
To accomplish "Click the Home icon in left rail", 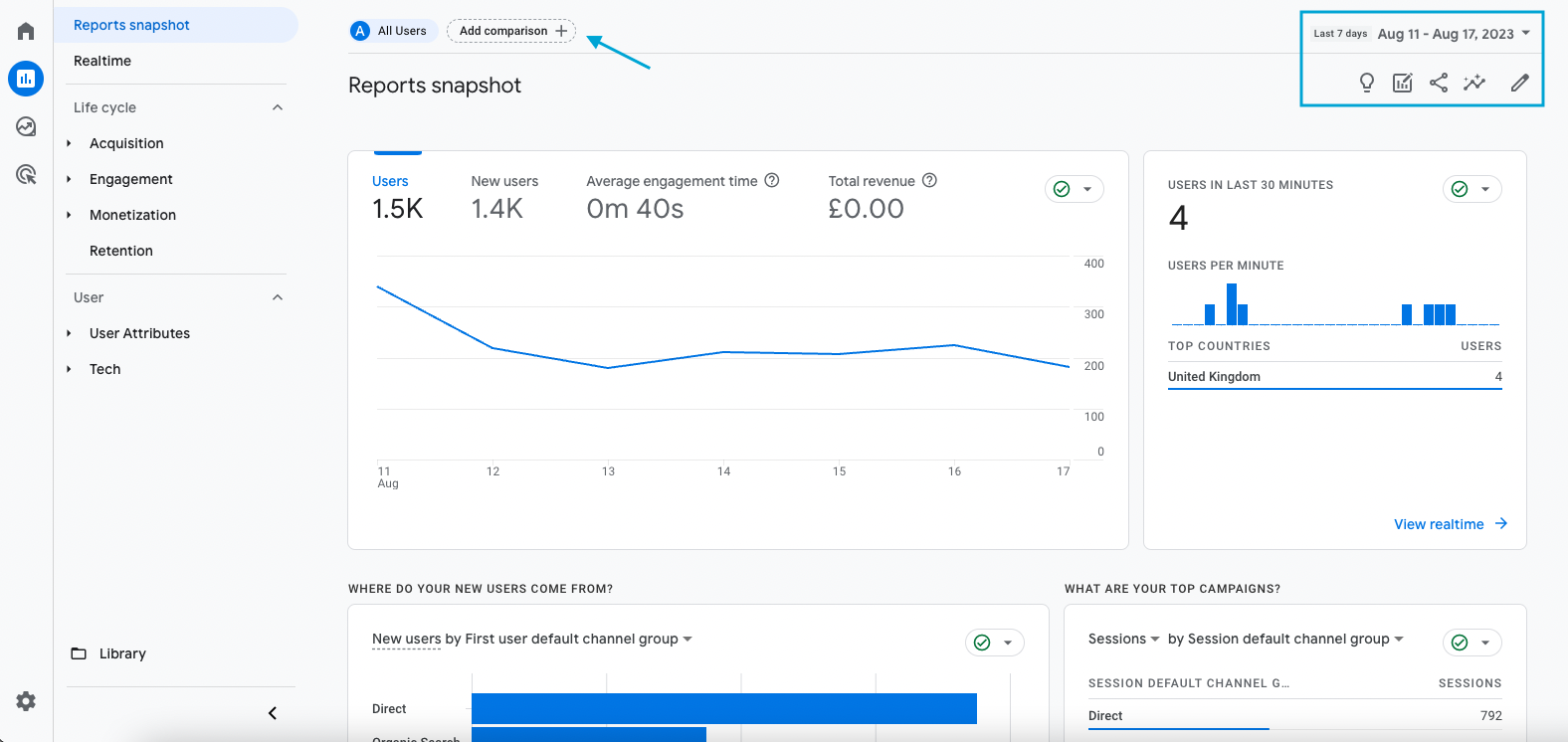I will [26, 31].
